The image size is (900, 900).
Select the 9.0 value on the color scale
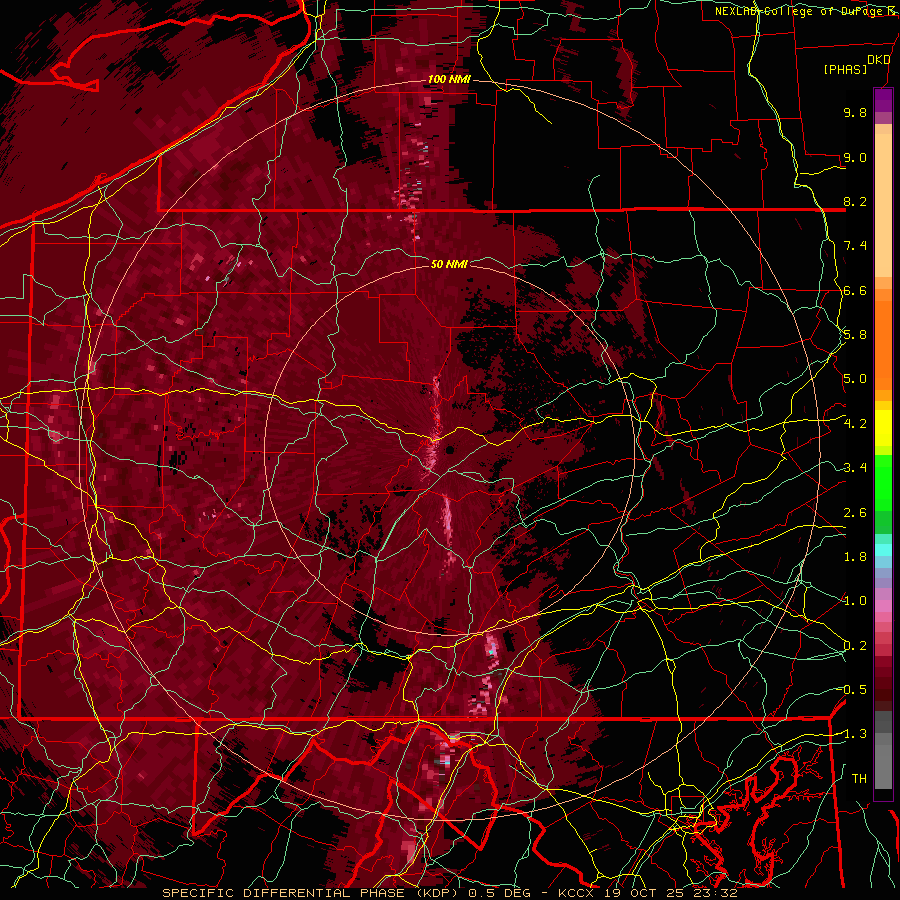[x=855, y=157]
